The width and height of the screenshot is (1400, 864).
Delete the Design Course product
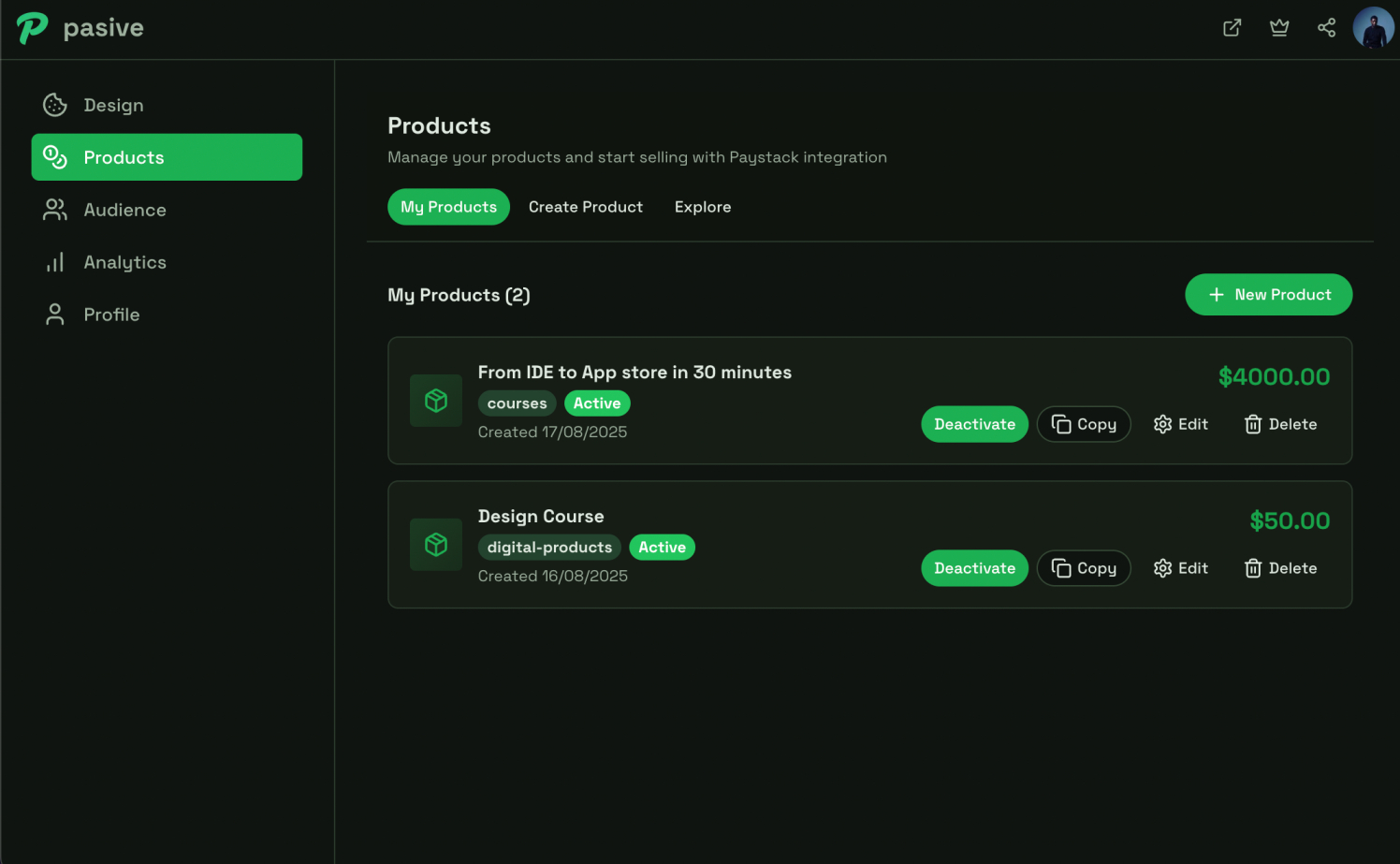[1280, 568]
